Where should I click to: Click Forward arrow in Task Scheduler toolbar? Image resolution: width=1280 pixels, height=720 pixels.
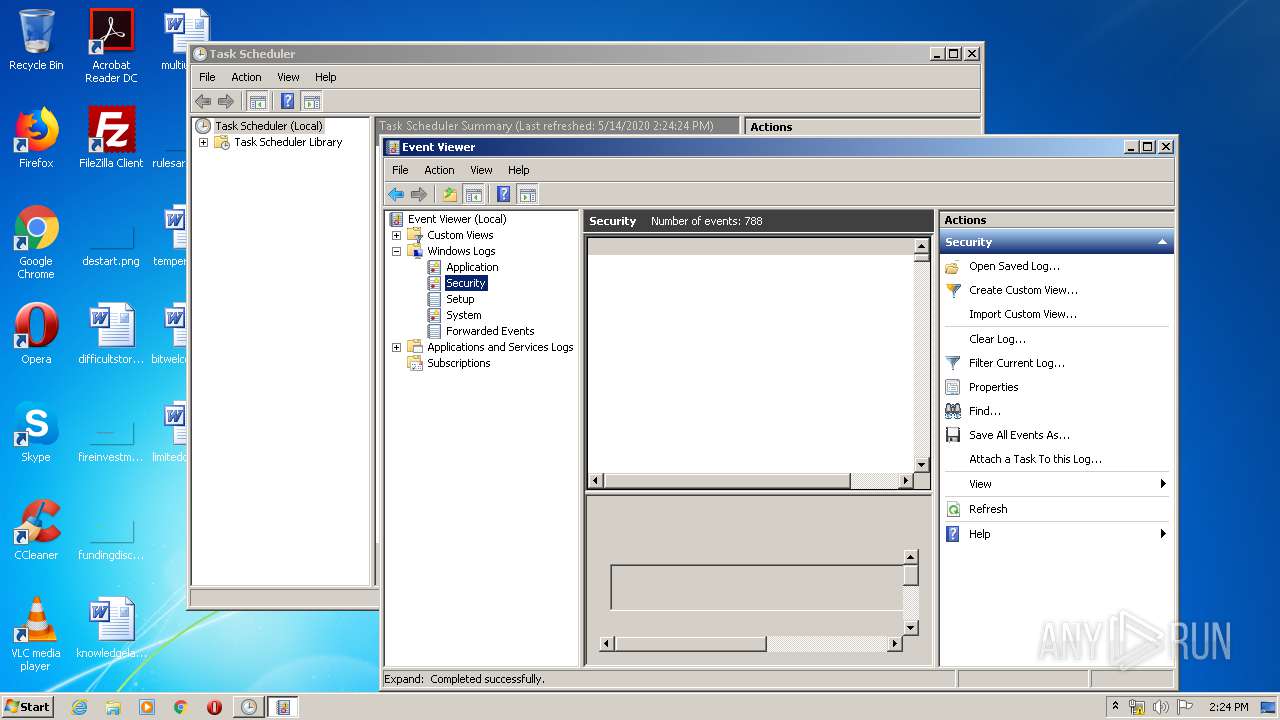226,101
